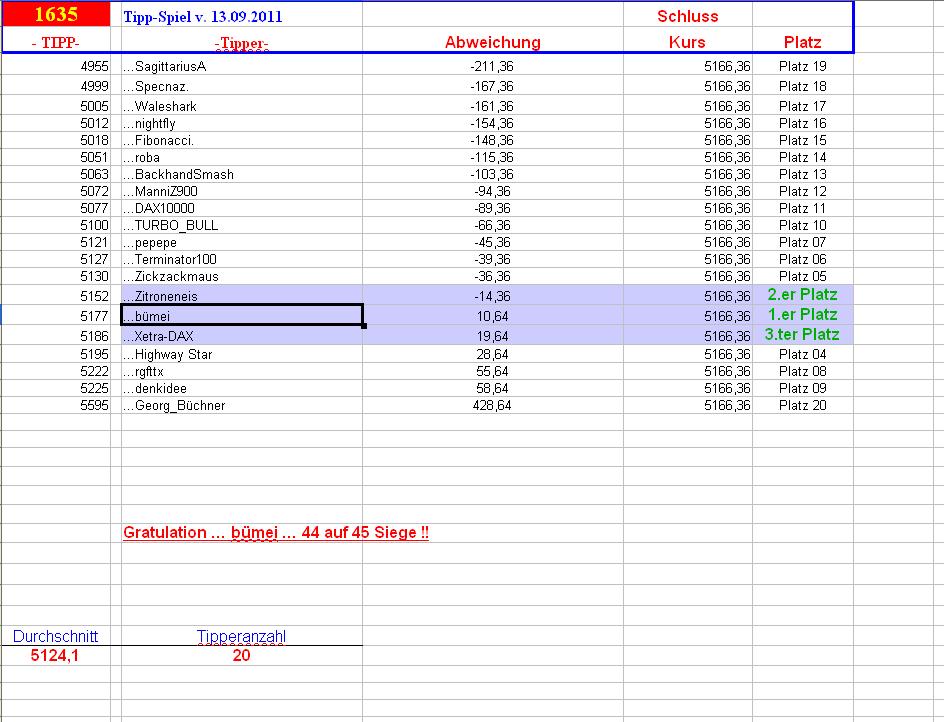
Task: Select the 20 tipper count cell
Action: click(242, 655)
